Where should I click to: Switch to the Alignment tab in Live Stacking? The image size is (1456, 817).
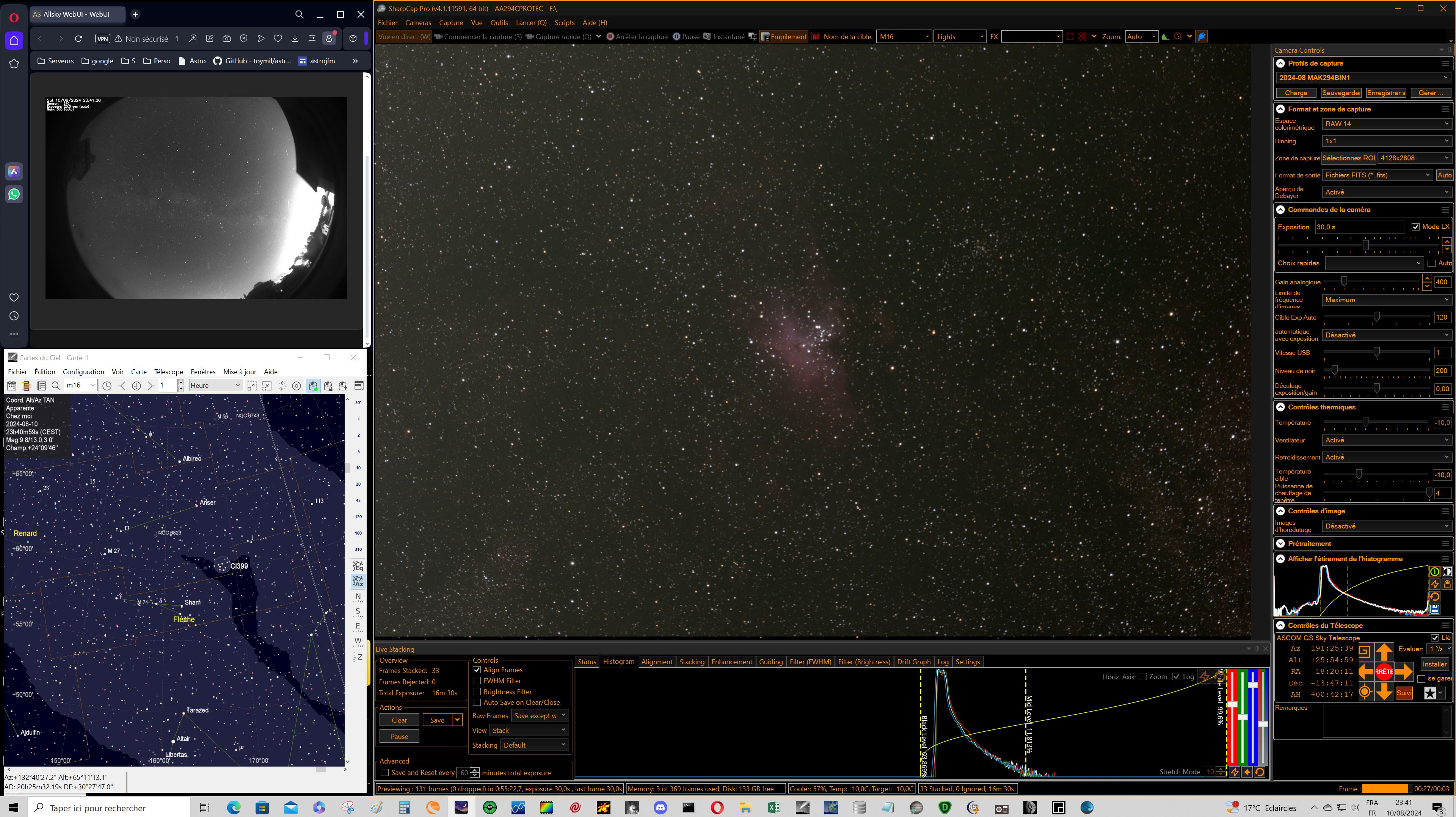pos(656,662)
